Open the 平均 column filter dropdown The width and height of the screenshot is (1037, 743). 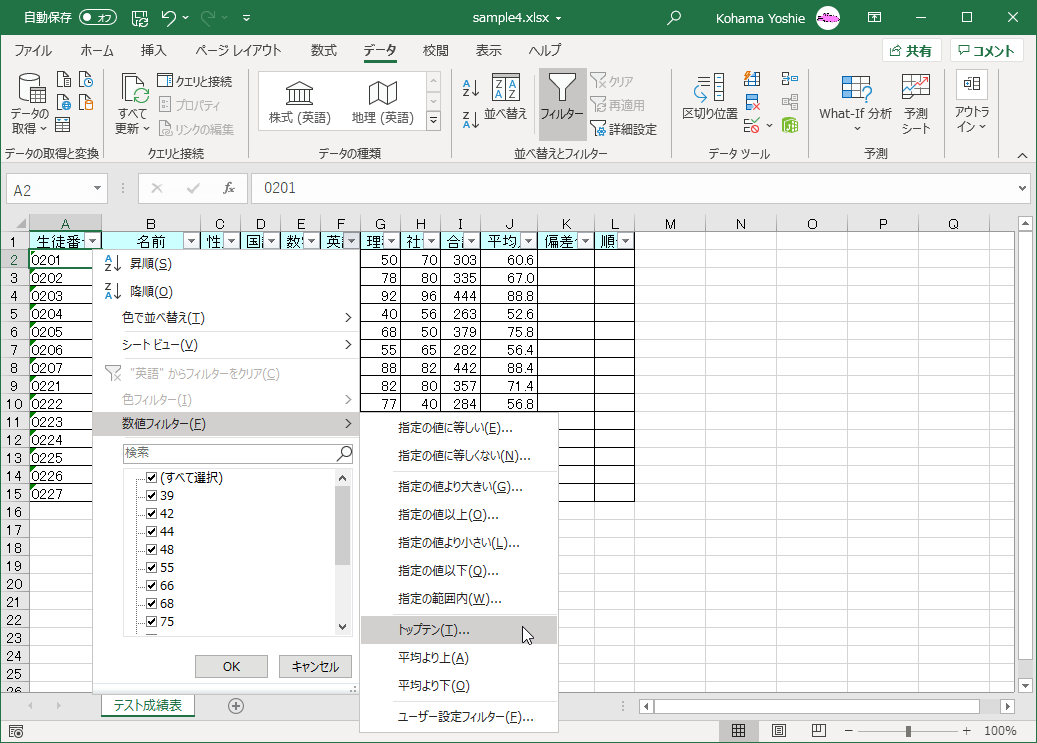pos(528,241)
